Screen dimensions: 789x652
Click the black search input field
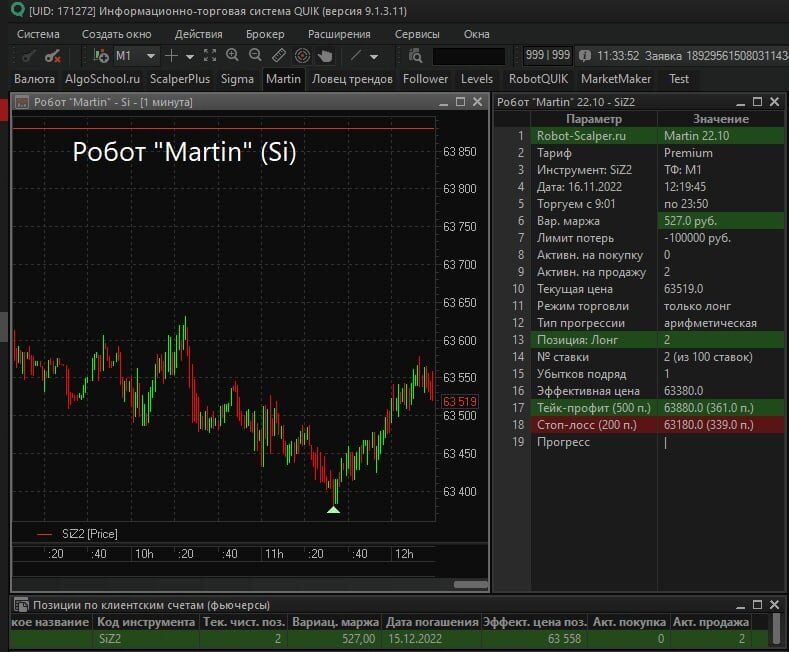(468, 56)
